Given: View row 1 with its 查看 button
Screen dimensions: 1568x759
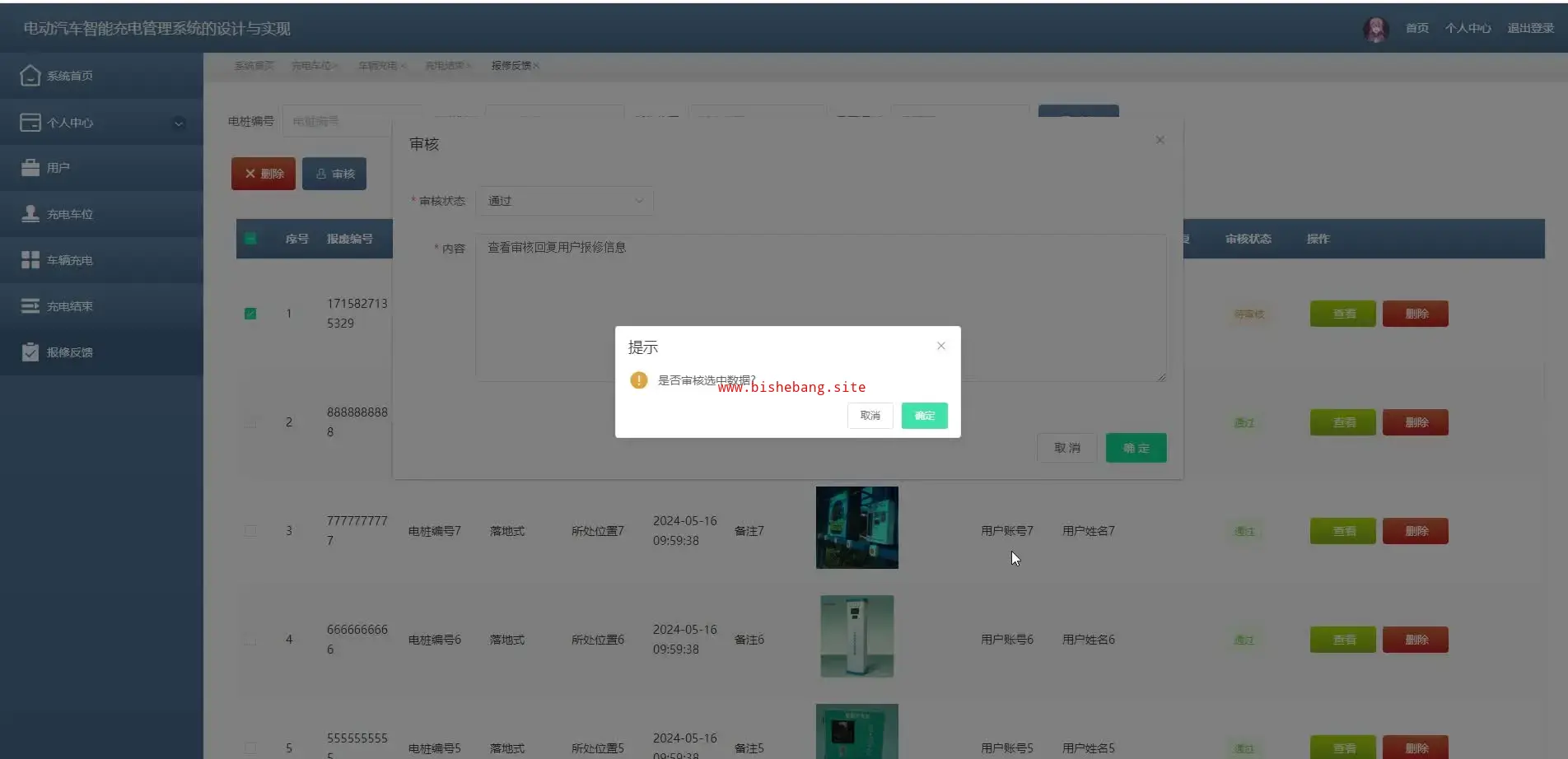Looking at the screenshot, I should (1343, 314).
